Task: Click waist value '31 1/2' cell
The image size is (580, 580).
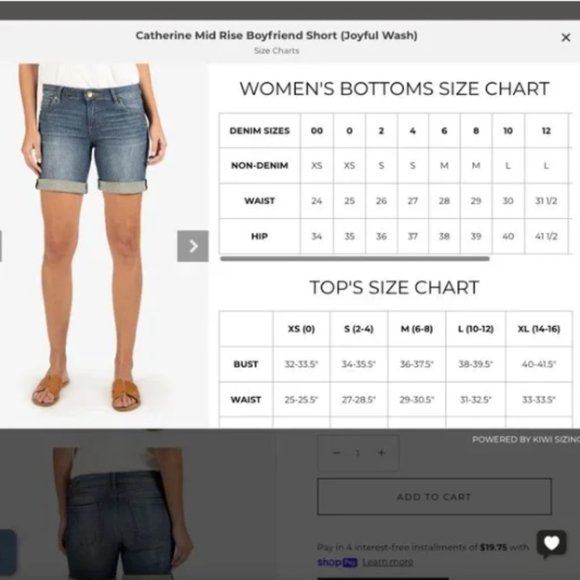Action: (546, 201)
